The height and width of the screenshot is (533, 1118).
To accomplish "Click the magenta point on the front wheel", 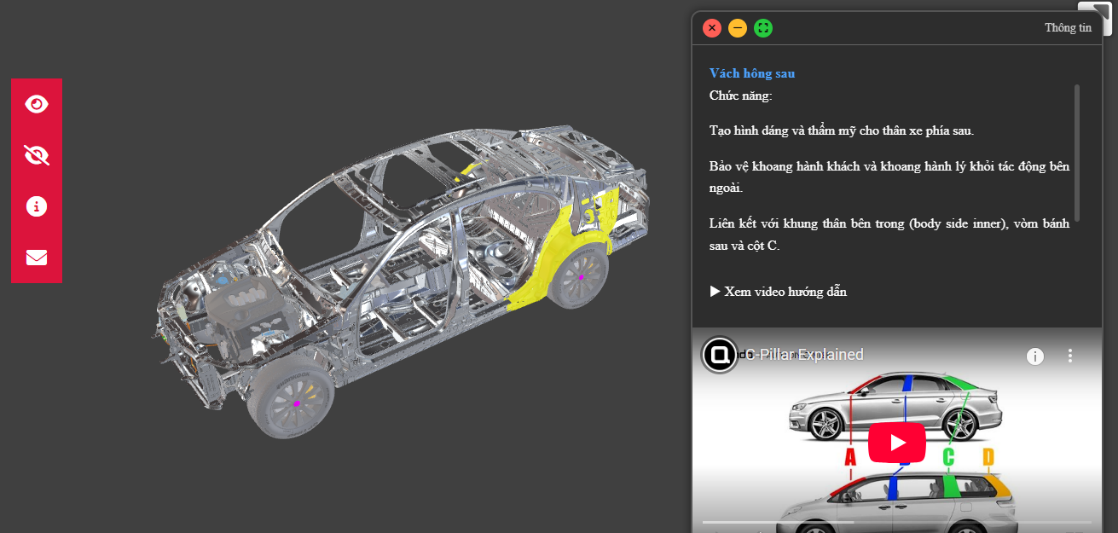I will [x=297, y=404].
